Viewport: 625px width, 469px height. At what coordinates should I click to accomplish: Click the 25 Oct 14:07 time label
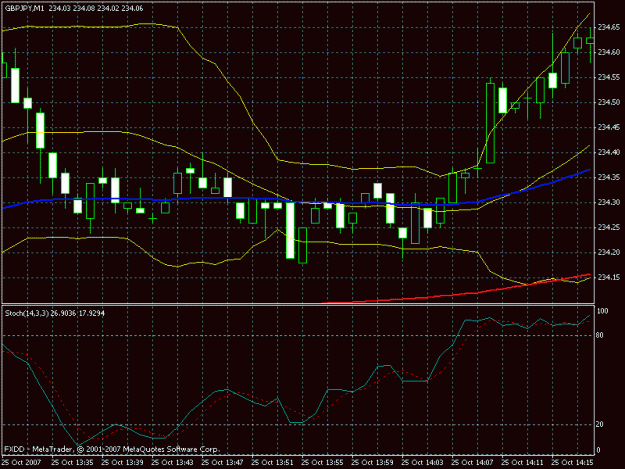472,463
